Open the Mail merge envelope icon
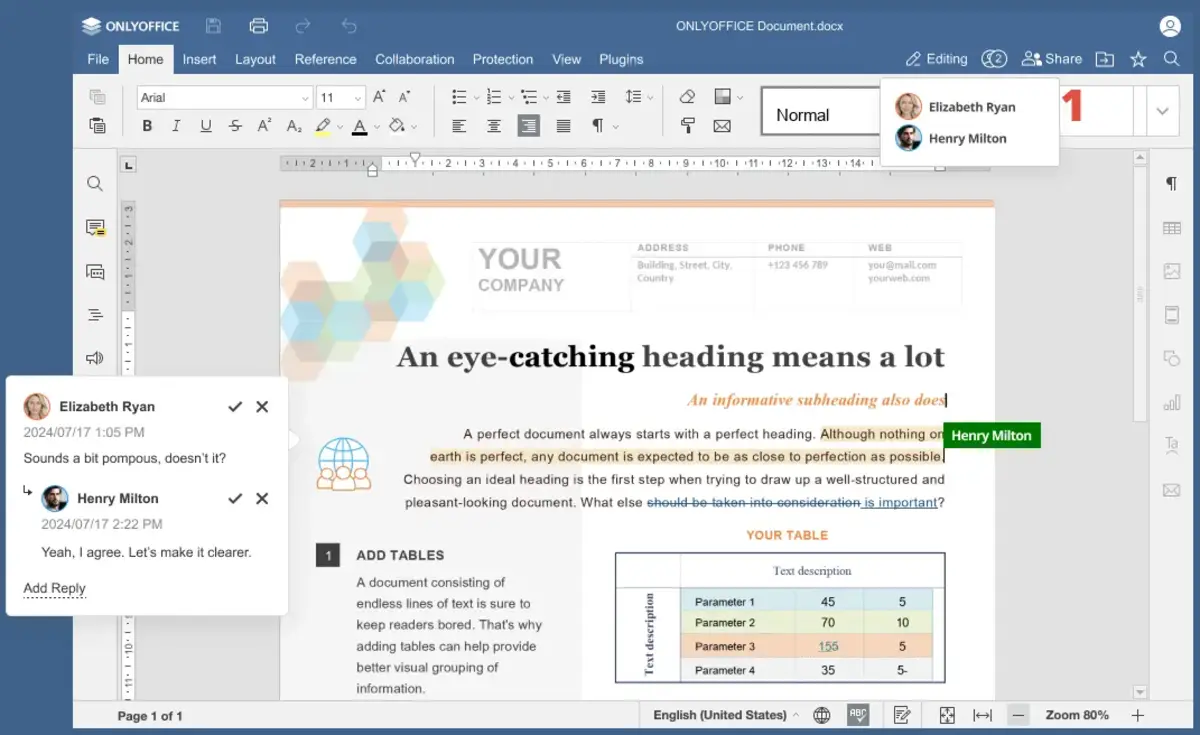The height and width of the screenshot is (735, 1200). tap(722, 126)
